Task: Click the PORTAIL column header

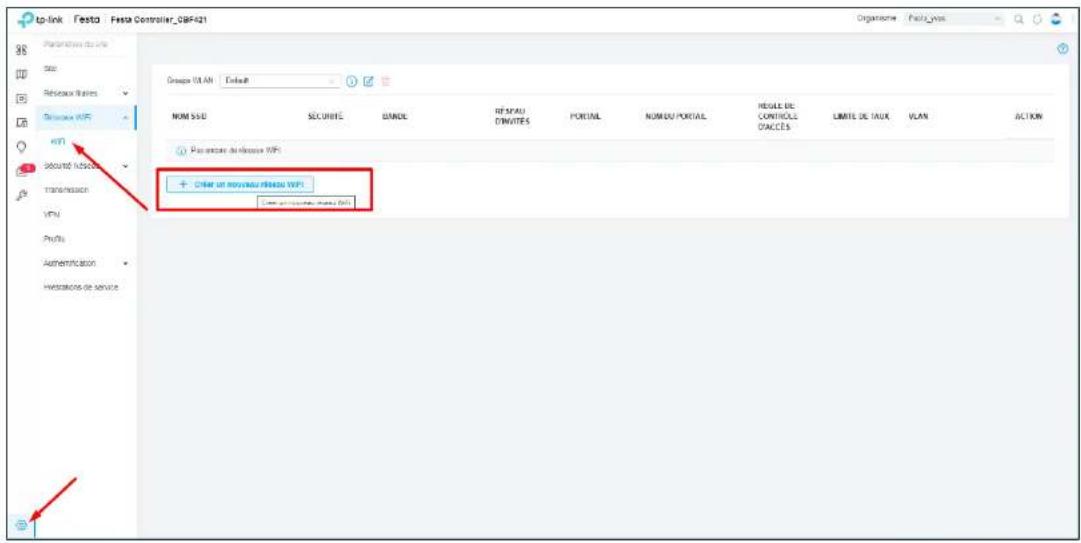Action: [585, 117]
